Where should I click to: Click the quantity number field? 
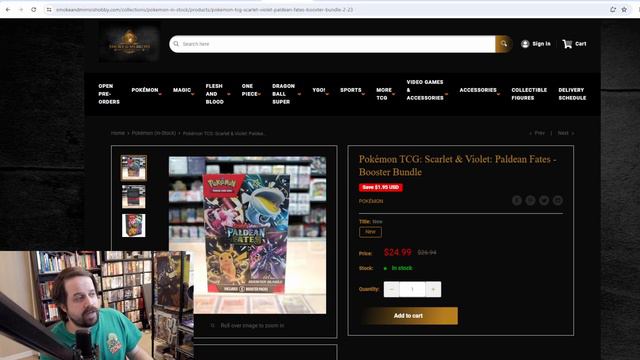412,289
